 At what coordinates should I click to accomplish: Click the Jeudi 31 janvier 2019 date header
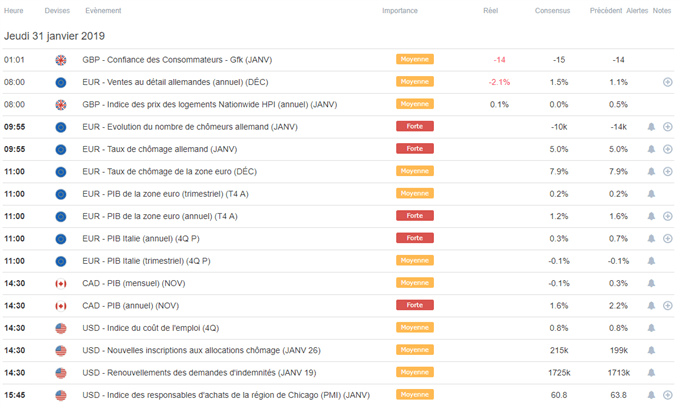click(54, 36)
